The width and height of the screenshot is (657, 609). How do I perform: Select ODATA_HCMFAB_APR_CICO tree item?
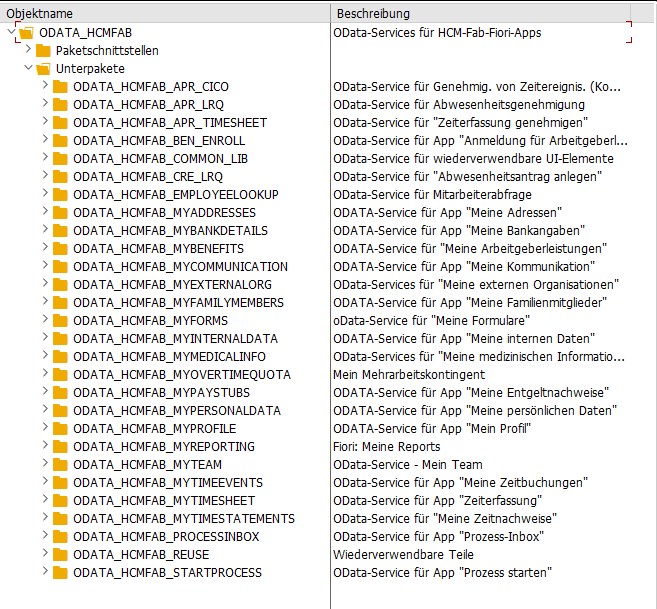click(x=151, y=87)
